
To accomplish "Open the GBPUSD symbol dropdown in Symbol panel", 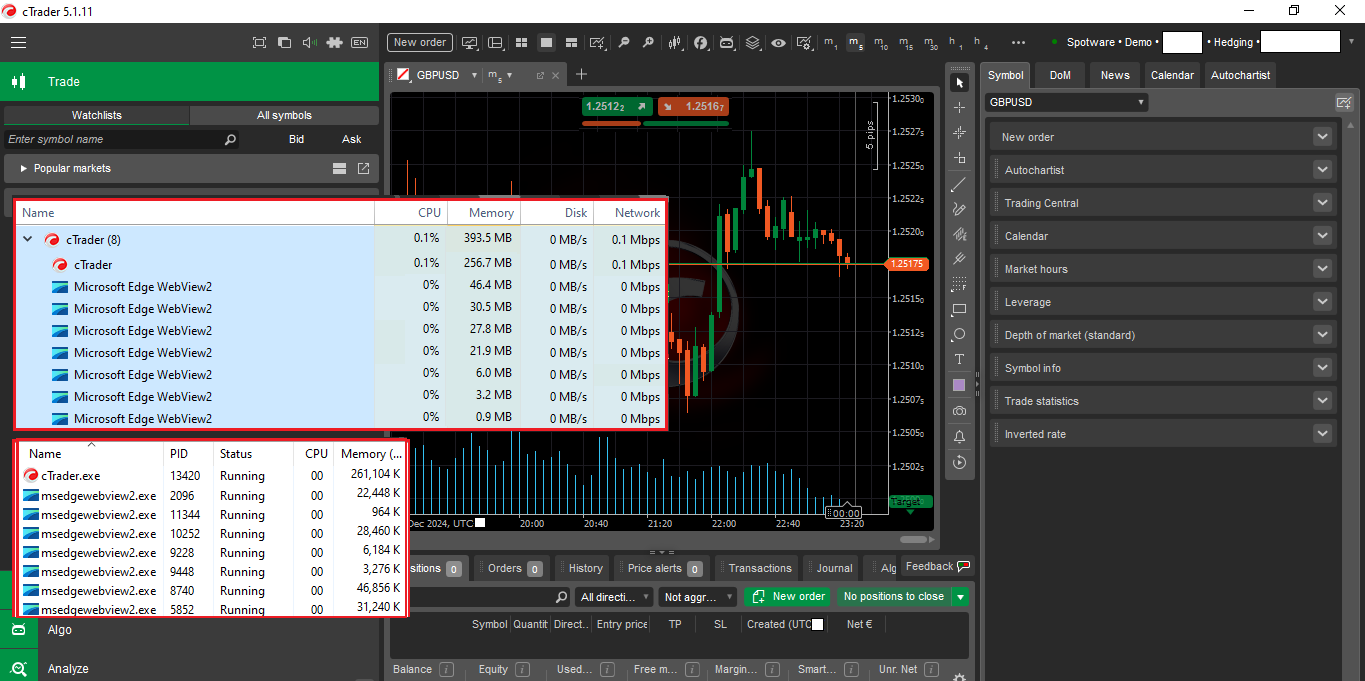I will (x=1066, y=102).
